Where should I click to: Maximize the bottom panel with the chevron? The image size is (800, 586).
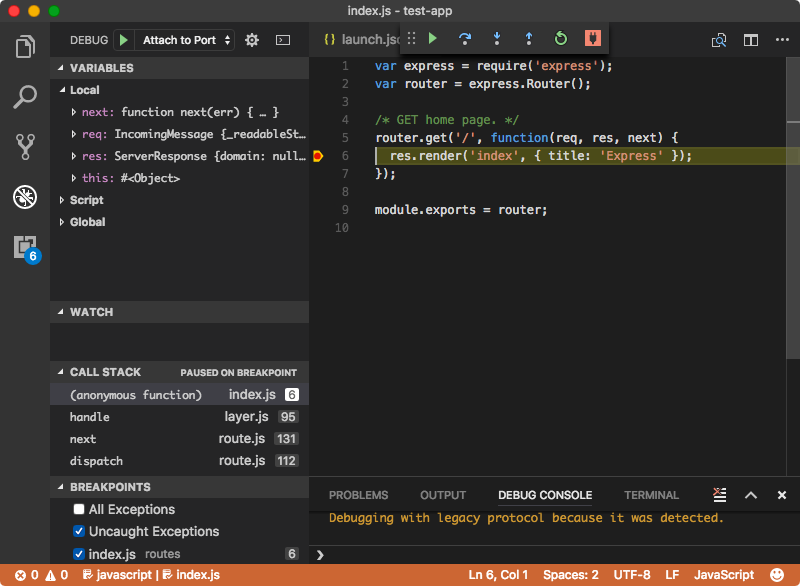coord(751,495)
